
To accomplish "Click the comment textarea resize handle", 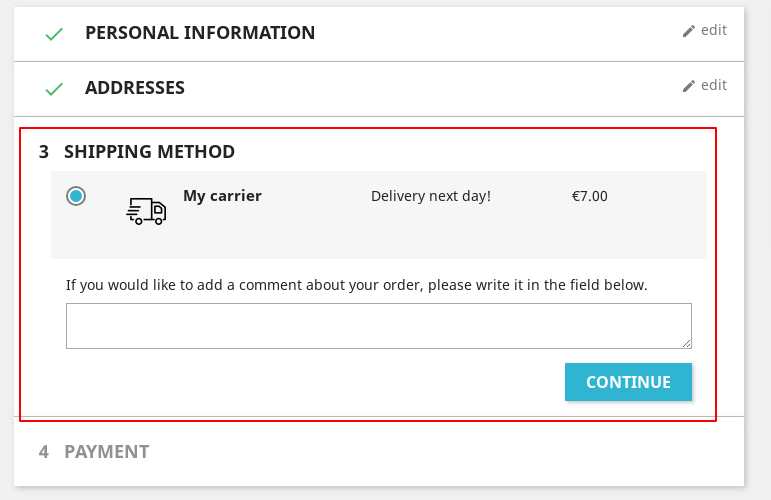I will (x=686, y=343).
